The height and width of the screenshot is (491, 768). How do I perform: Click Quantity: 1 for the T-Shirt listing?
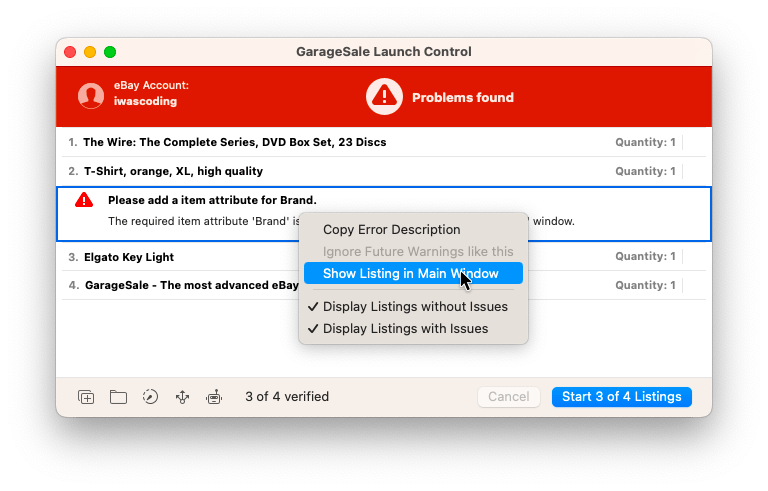pyautogui.click(x=645, y=172)
